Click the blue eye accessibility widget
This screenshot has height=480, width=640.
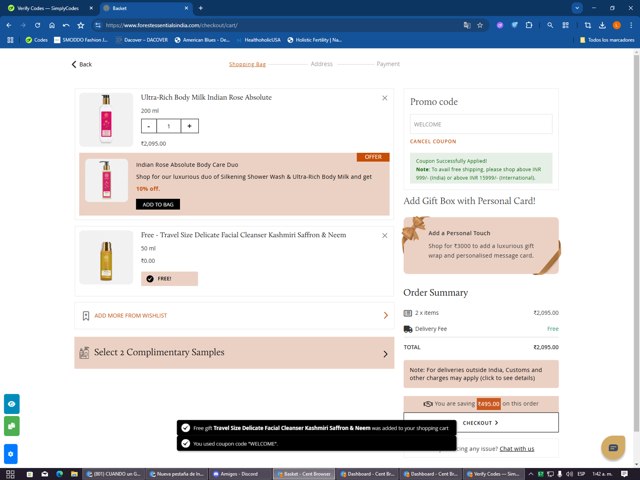pyautogui.click(x=11, y=404)
